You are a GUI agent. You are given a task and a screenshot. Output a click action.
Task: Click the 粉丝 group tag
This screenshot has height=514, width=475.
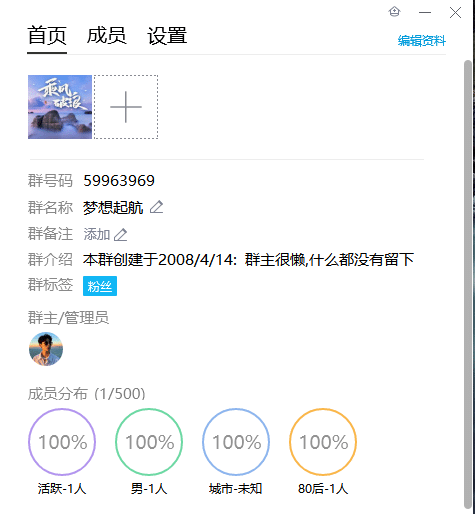pyautogui.click(x=100, y=286)
